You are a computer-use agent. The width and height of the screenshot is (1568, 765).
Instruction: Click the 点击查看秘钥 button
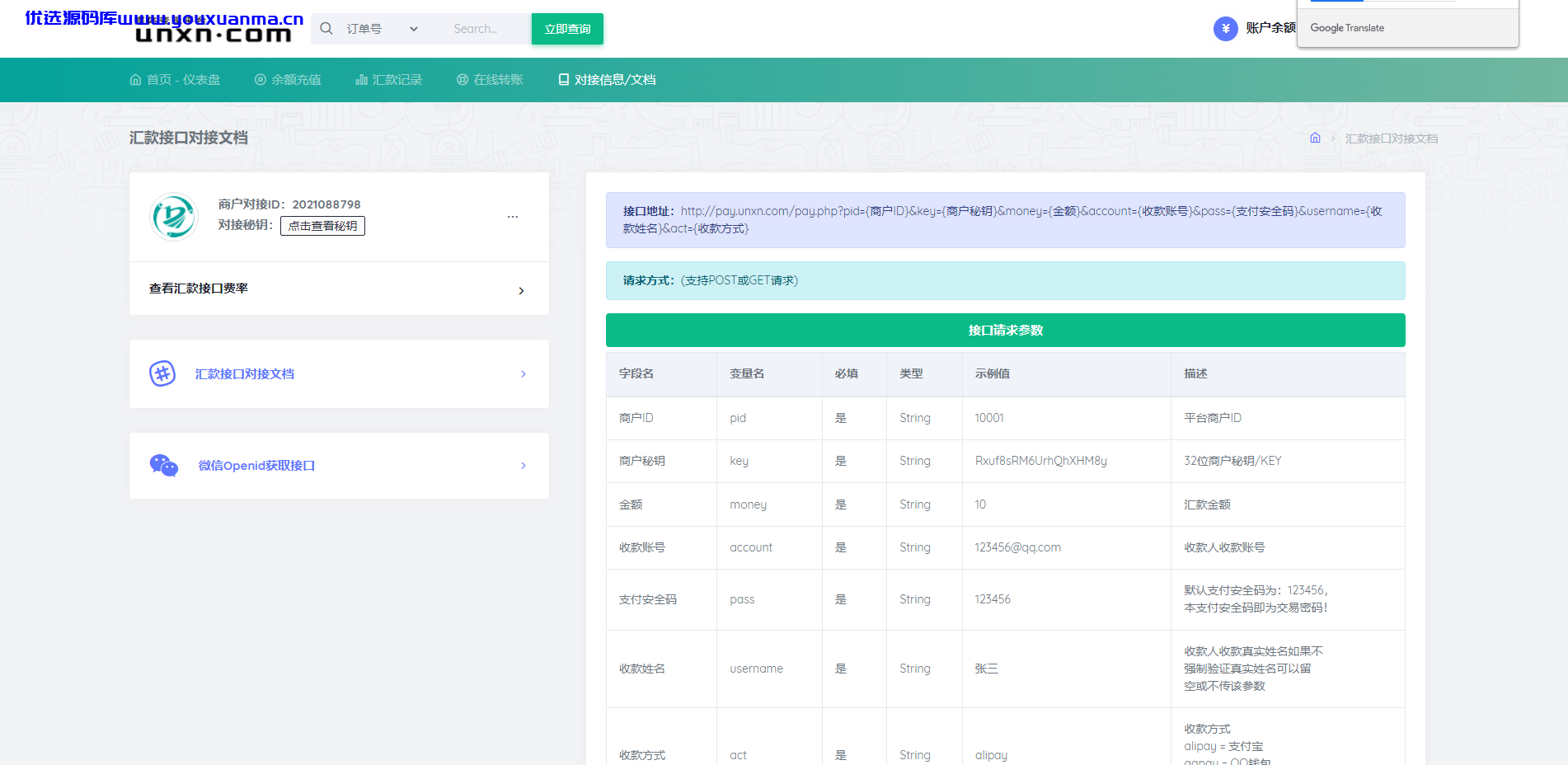click(x=322, y=226)
